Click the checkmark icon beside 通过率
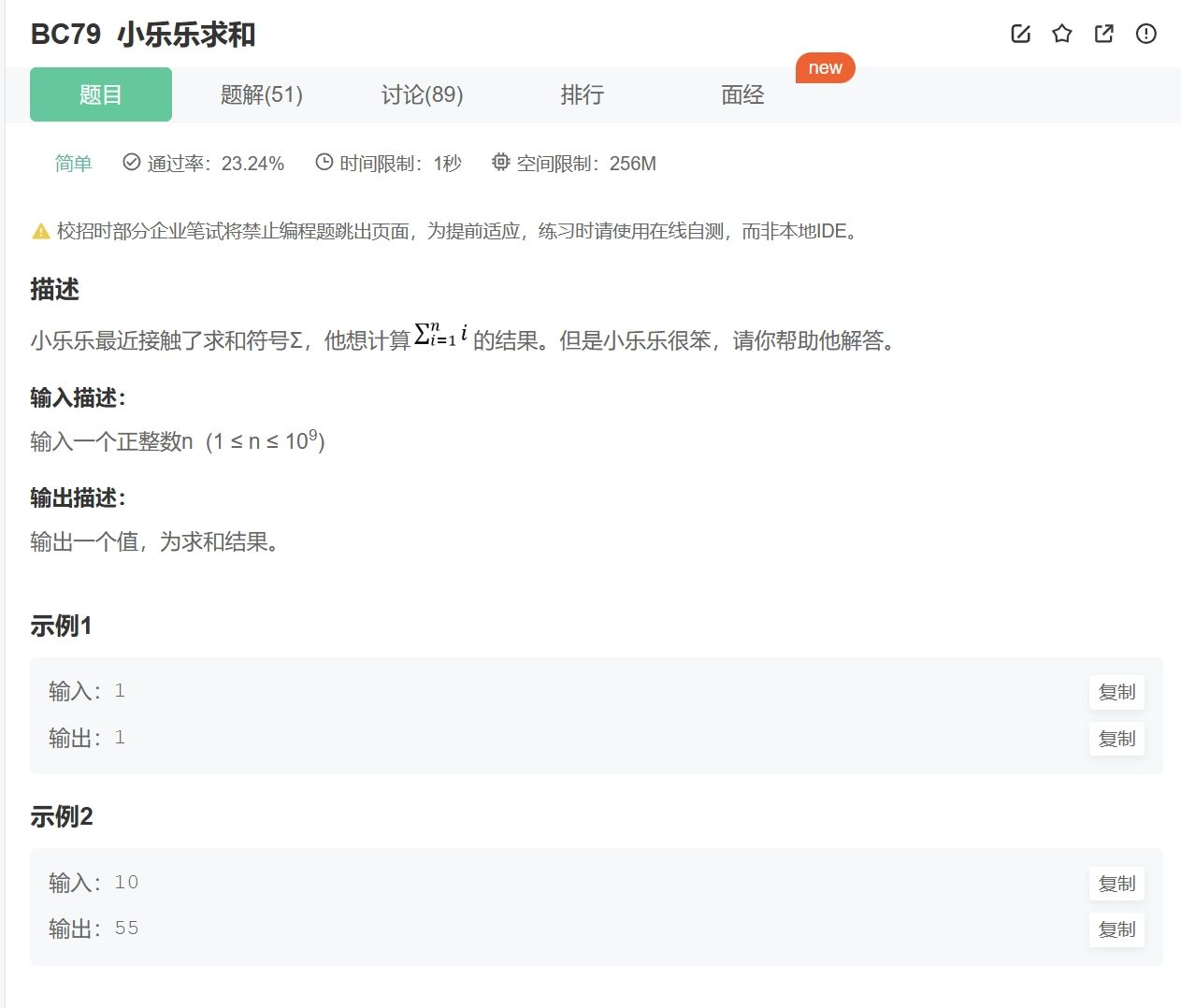The image size is (1181, 1008). coord(130,162)
